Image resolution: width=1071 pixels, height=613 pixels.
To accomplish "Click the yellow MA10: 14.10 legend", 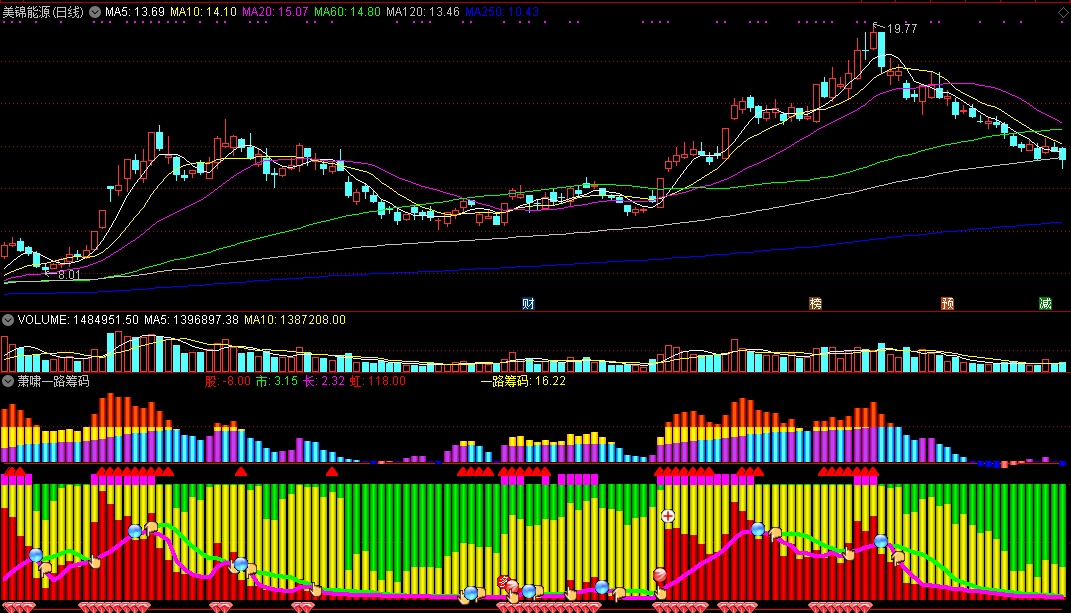I will point(204,12).
